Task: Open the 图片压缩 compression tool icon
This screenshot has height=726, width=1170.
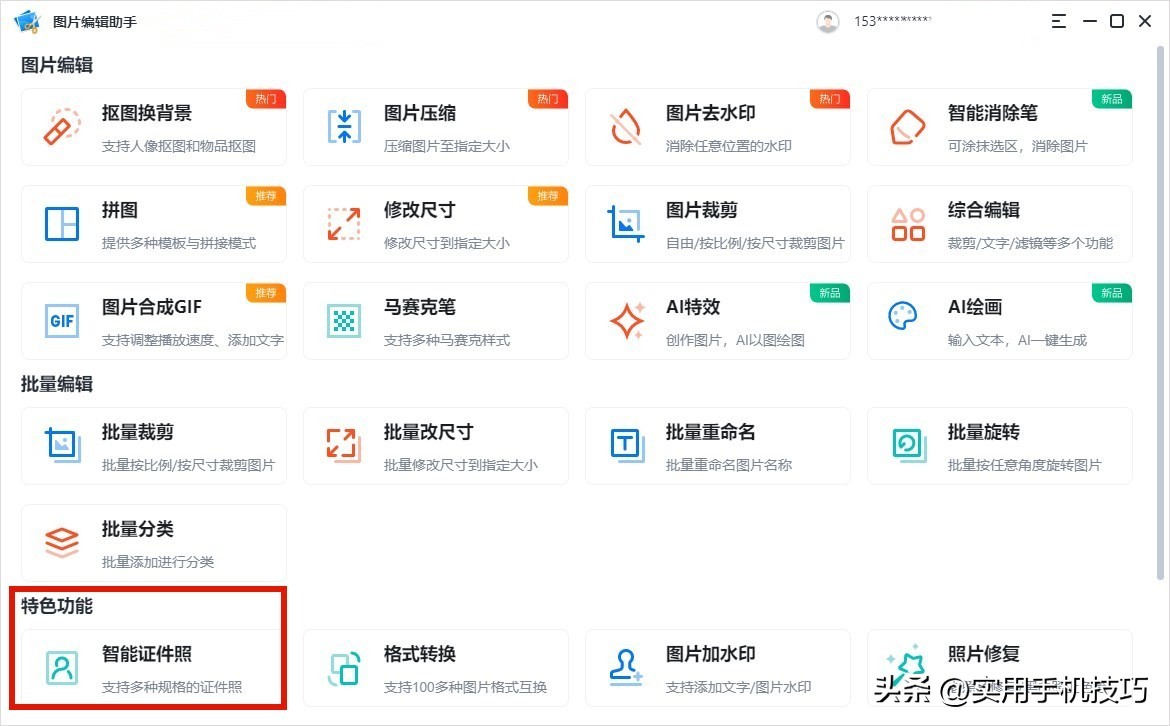Action: tap(342, 126)
